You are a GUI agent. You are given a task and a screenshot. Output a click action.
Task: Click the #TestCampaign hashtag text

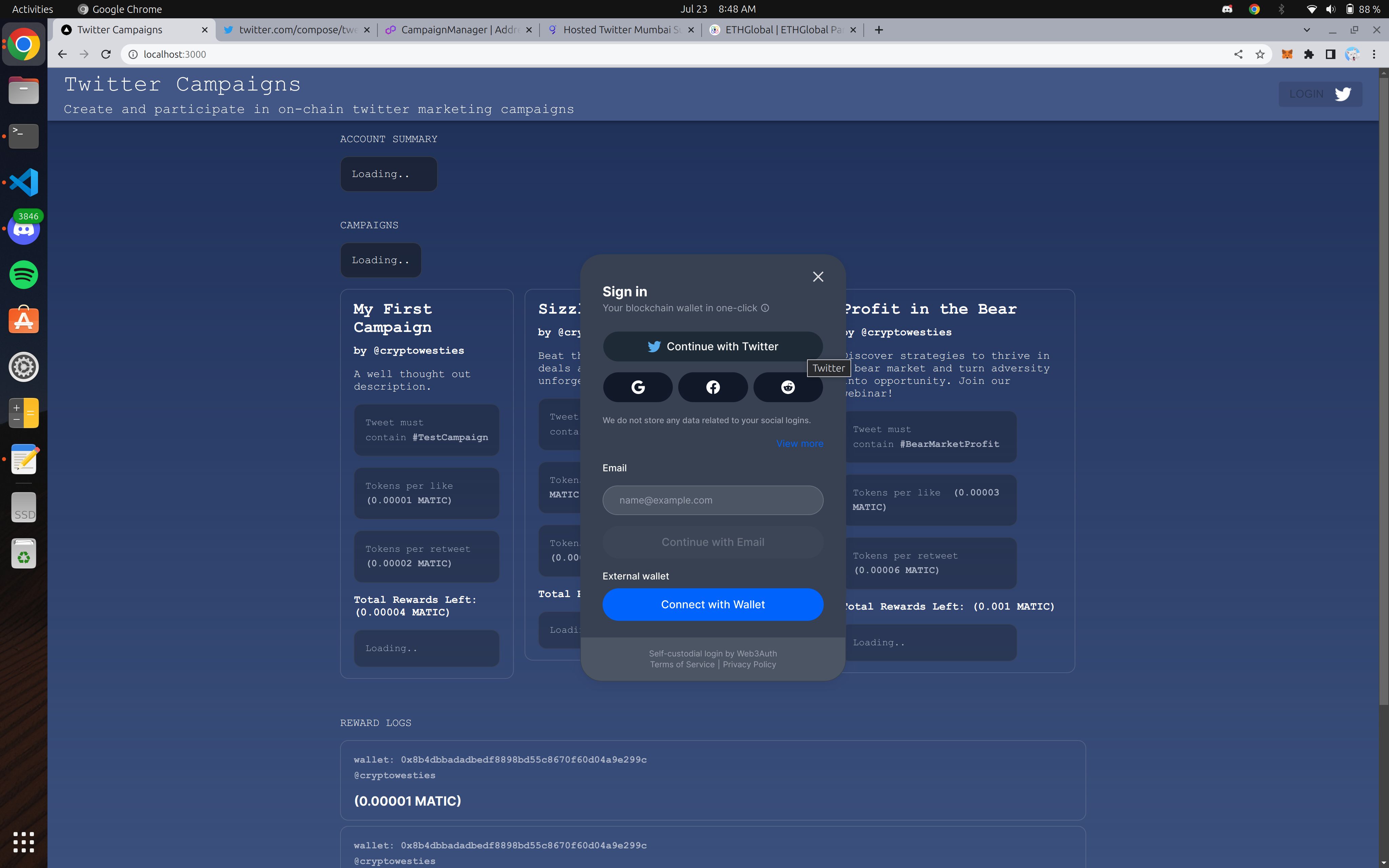(x=450, y=437)
